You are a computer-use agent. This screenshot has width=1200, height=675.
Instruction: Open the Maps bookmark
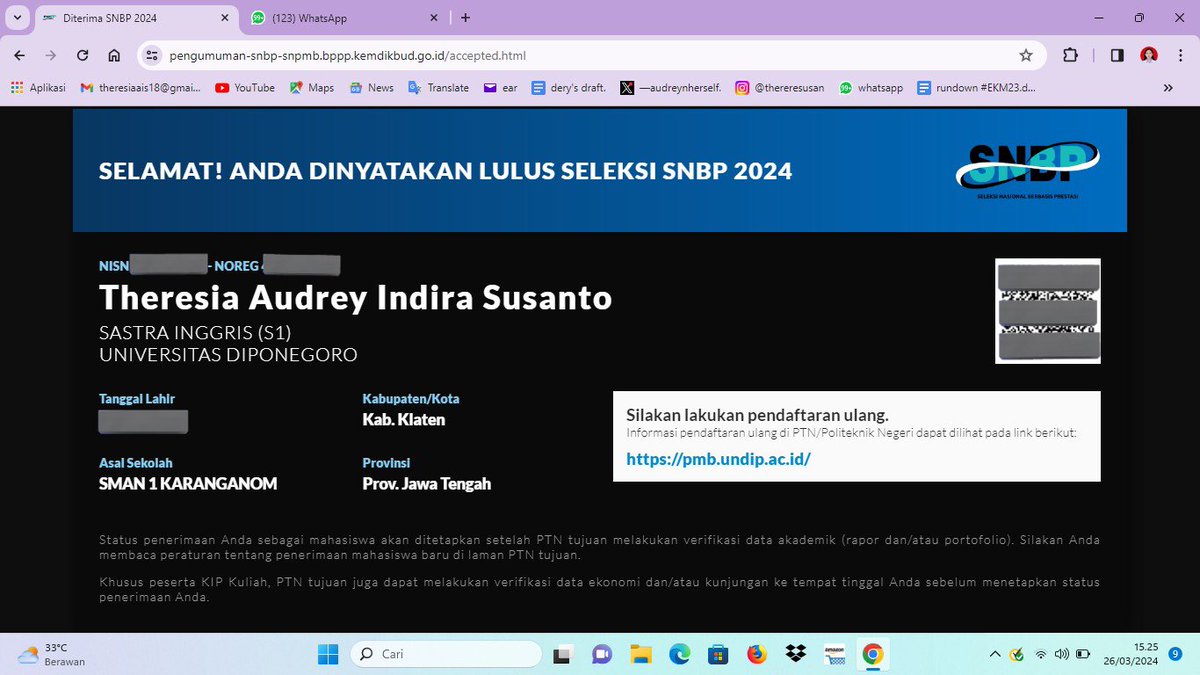pyautogui.click(x=312, y=88)
